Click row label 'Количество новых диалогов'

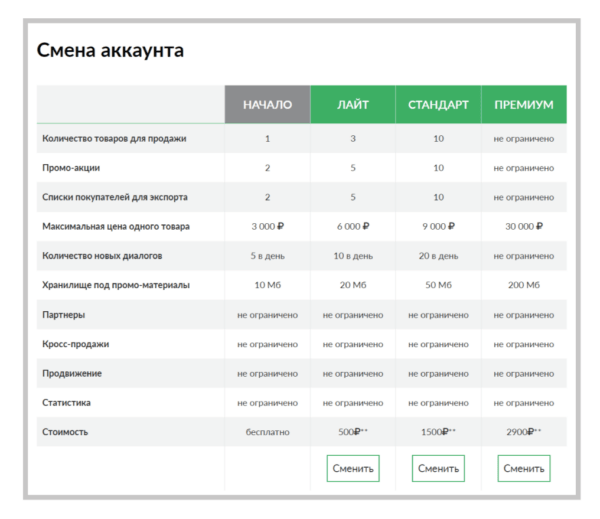point(102,256)
